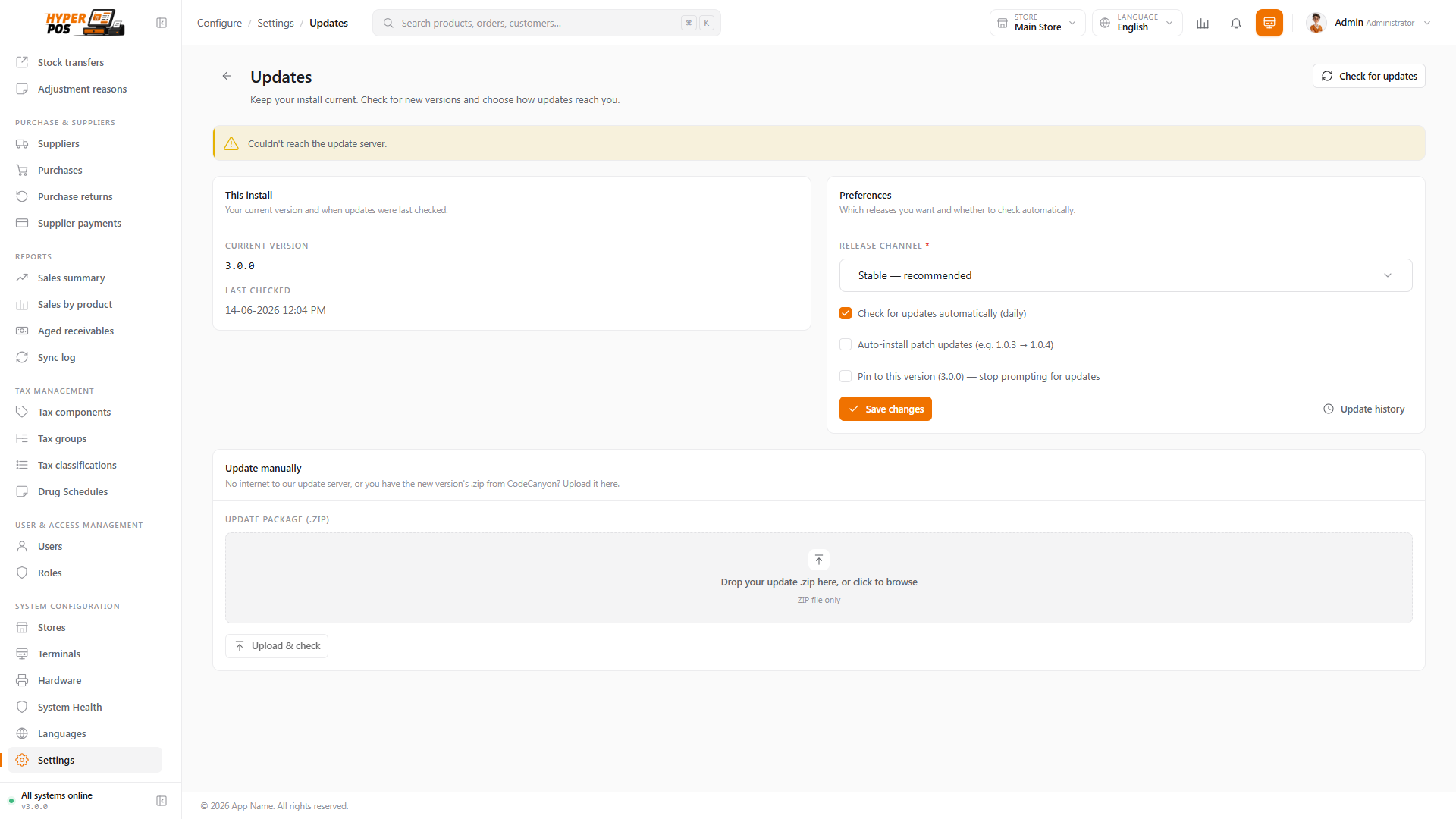1456x819 pixels.
Task: Click the System Health shield icon
Action: [x=22, y=707]
